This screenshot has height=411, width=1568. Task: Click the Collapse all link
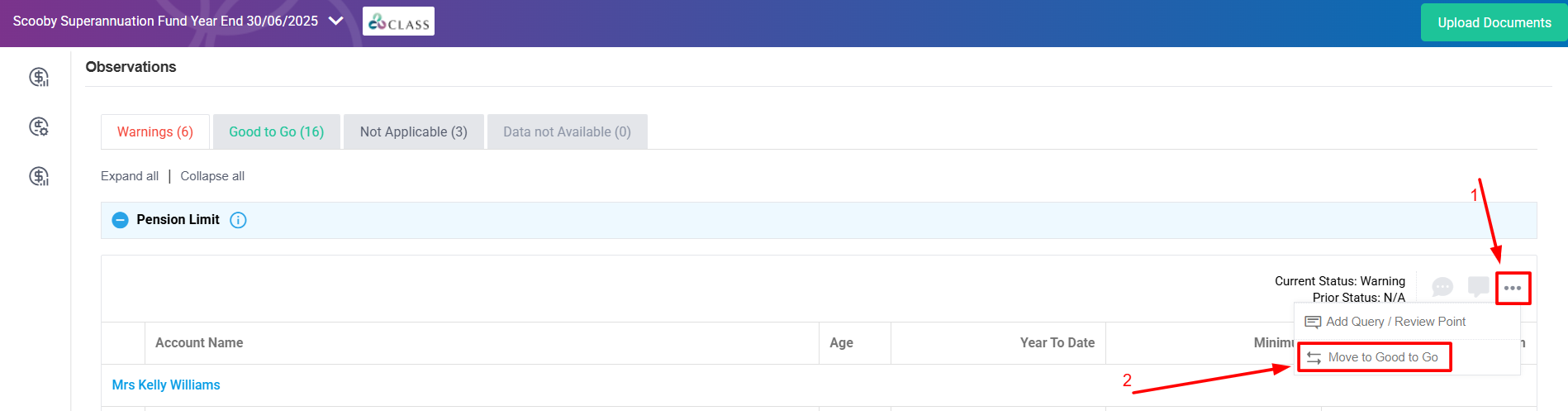click(212, 176)
